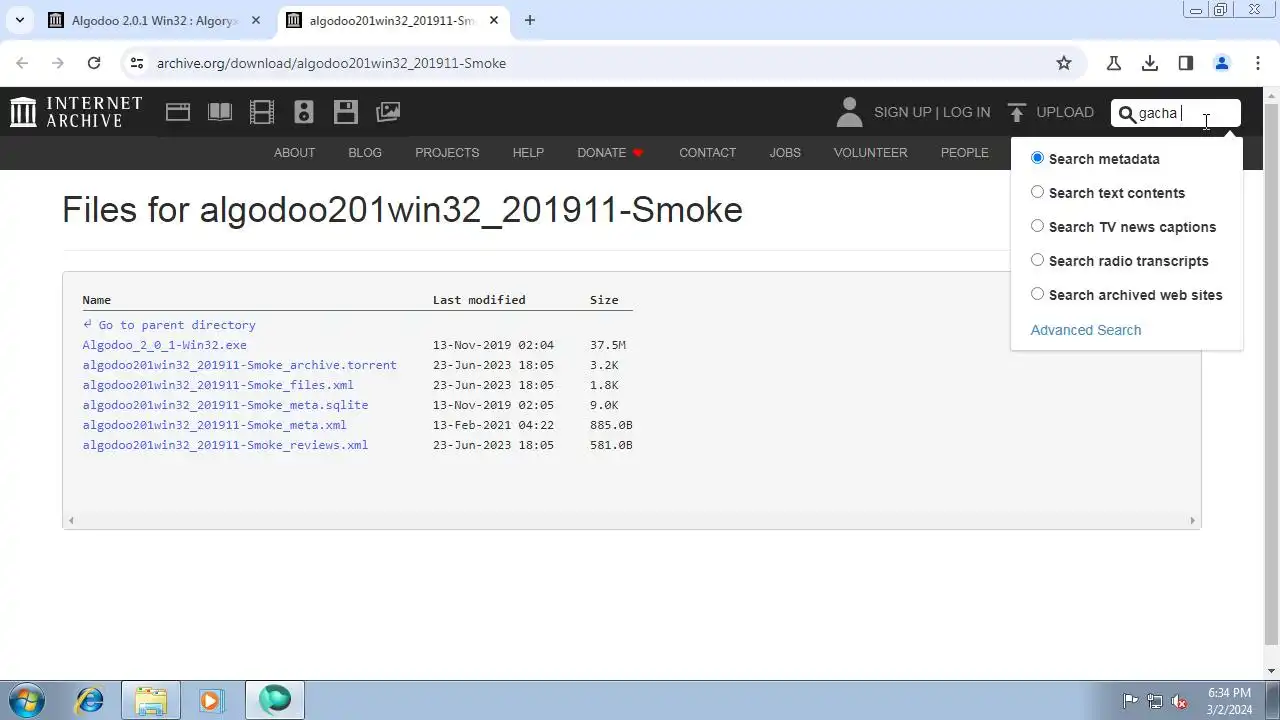The width and height of the screenshot is (1280, 720).
Task: Open the JOBS menu item
Action: 785,153
